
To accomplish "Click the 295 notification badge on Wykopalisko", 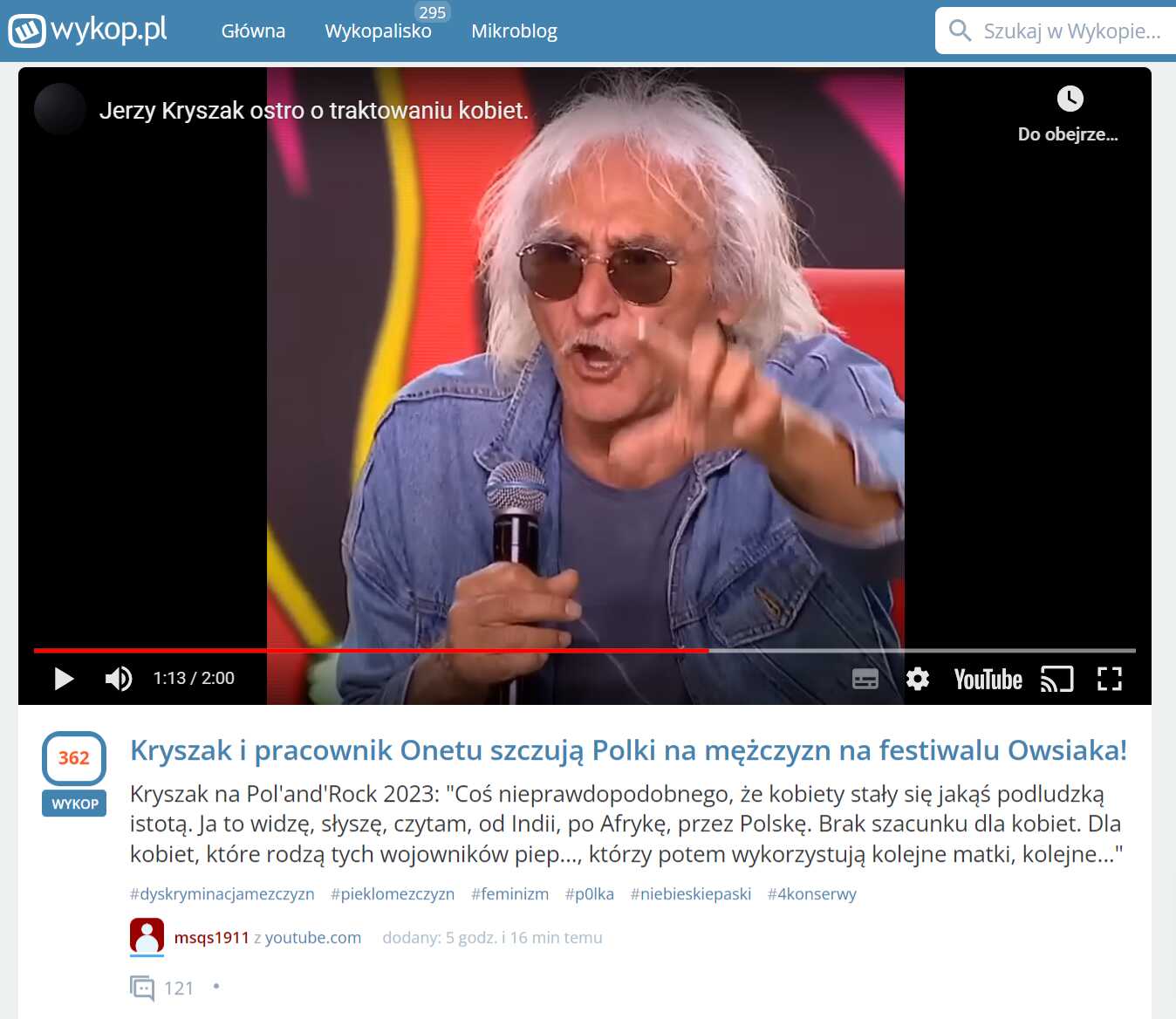I will [432, 12].
